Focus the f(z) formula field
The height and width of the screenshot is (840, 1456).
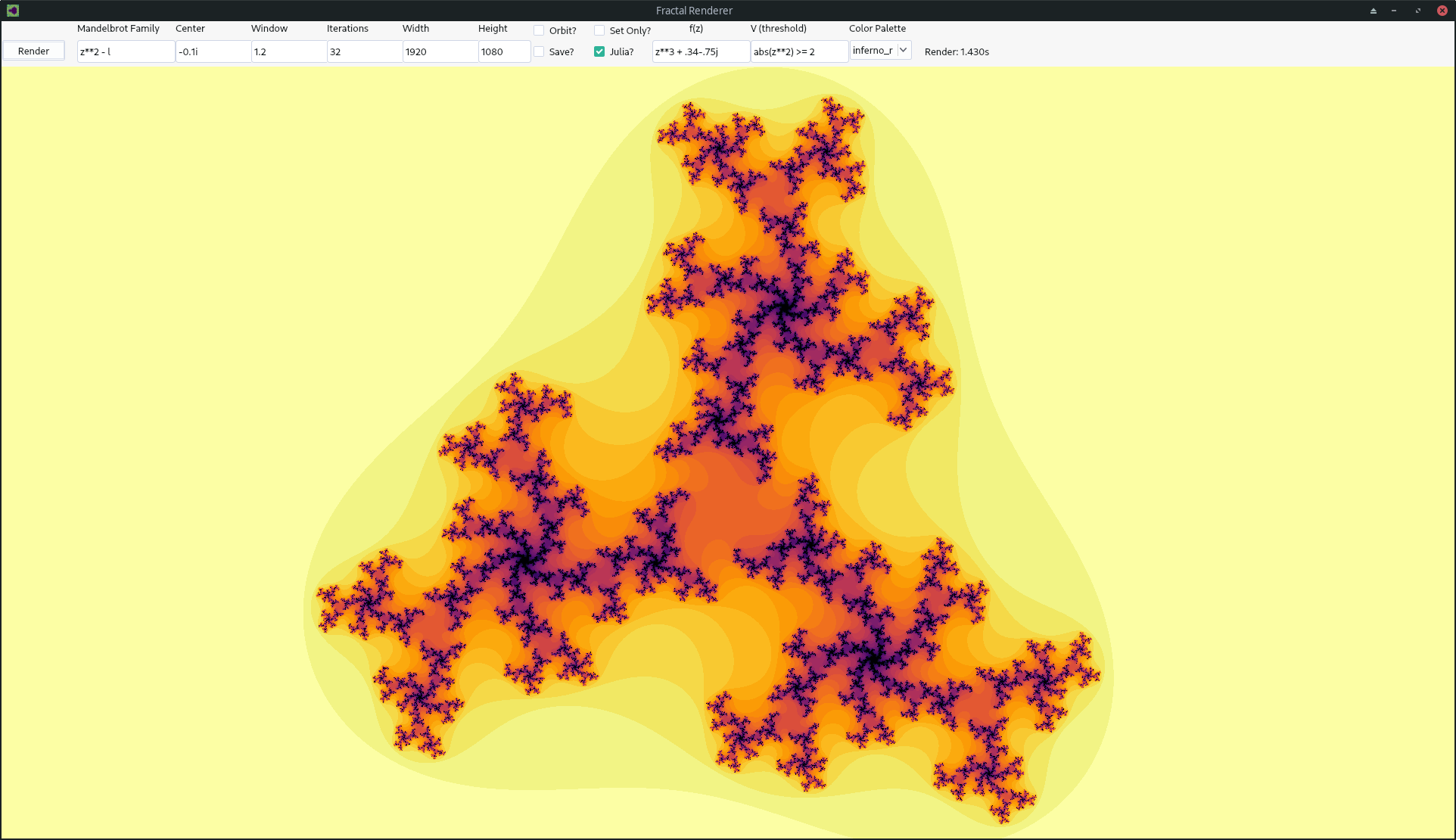(700, 51)
